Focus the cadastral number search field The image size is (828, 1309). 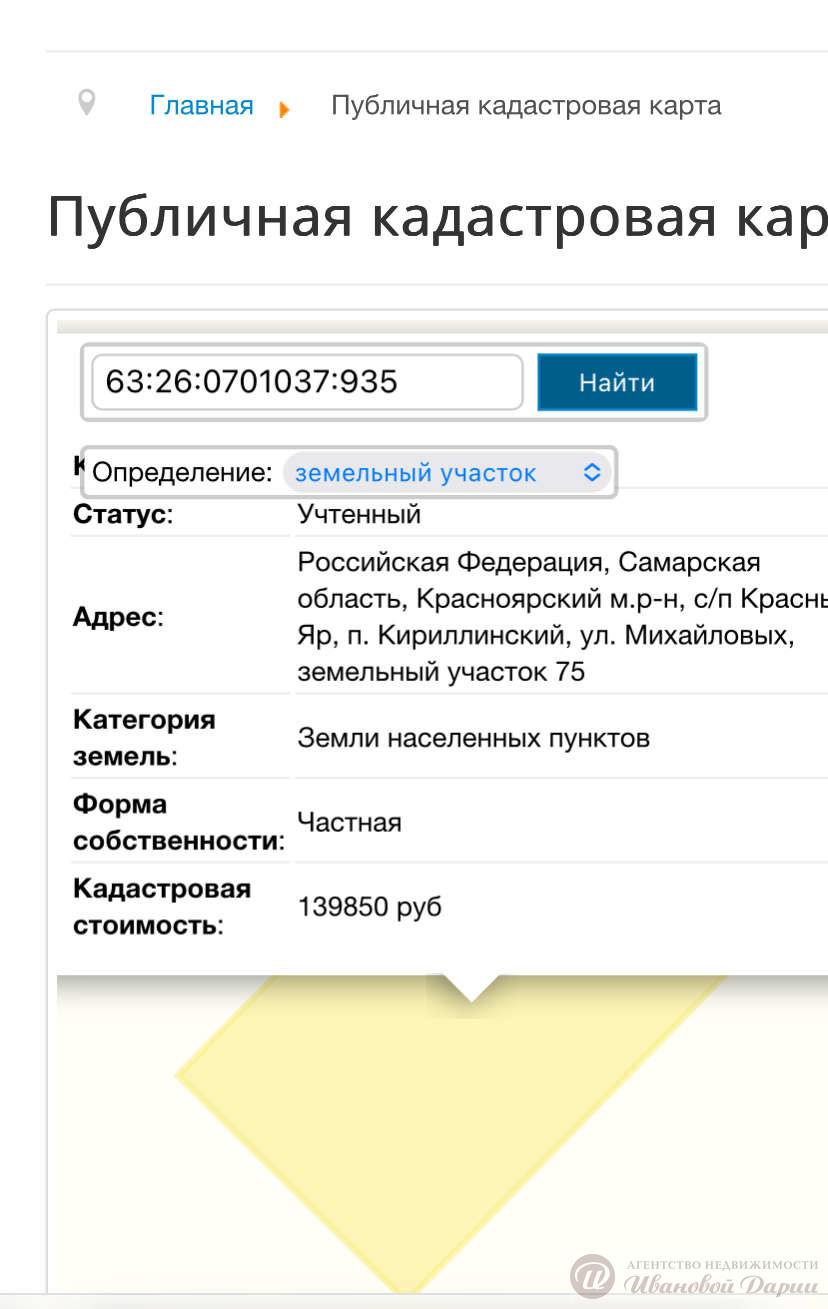click(307, 382)
